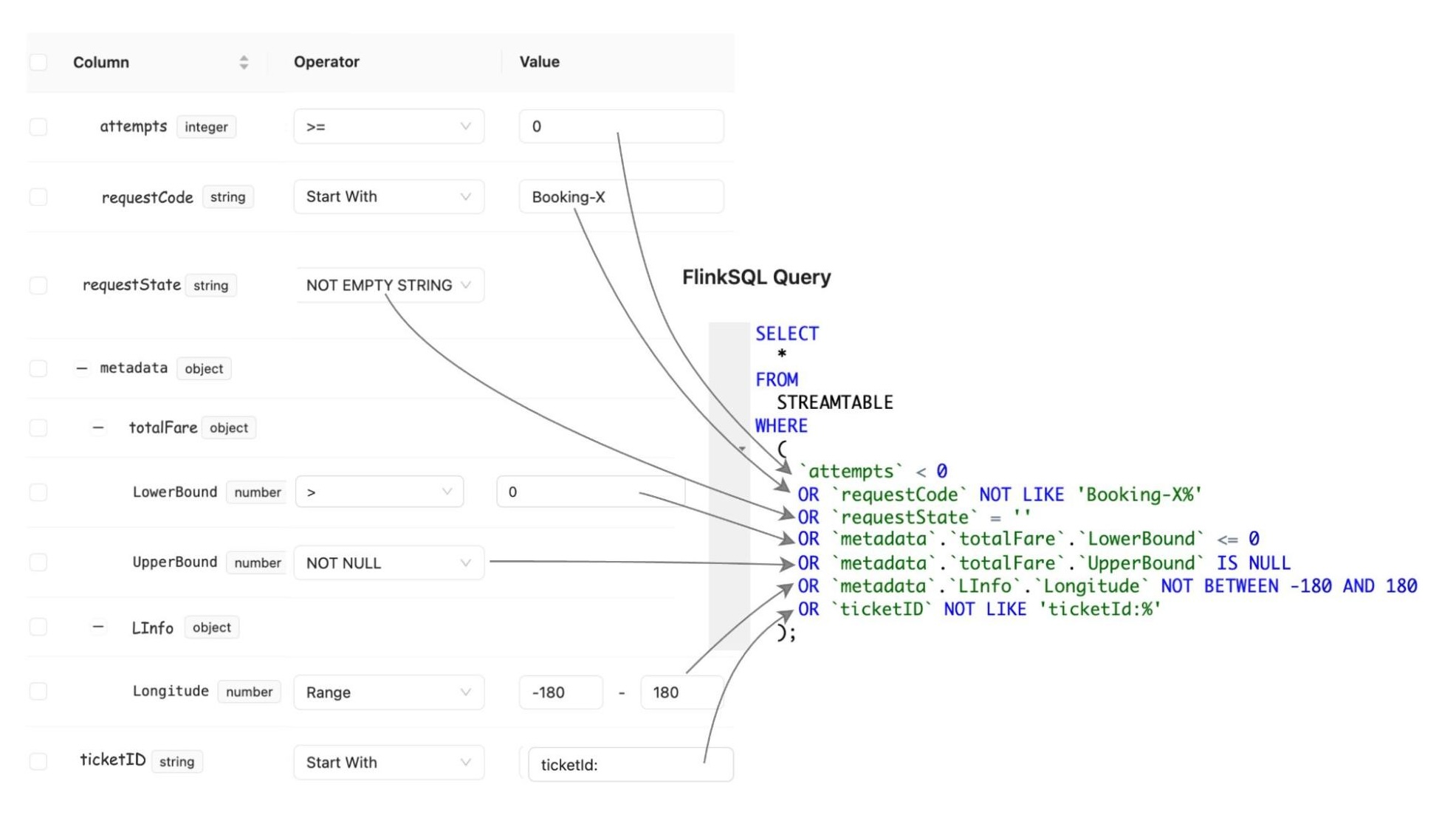This screenshot has height=815, width=1456.
Task: Tick the ticketID row checkbox
Action: (x=38, y=762)
